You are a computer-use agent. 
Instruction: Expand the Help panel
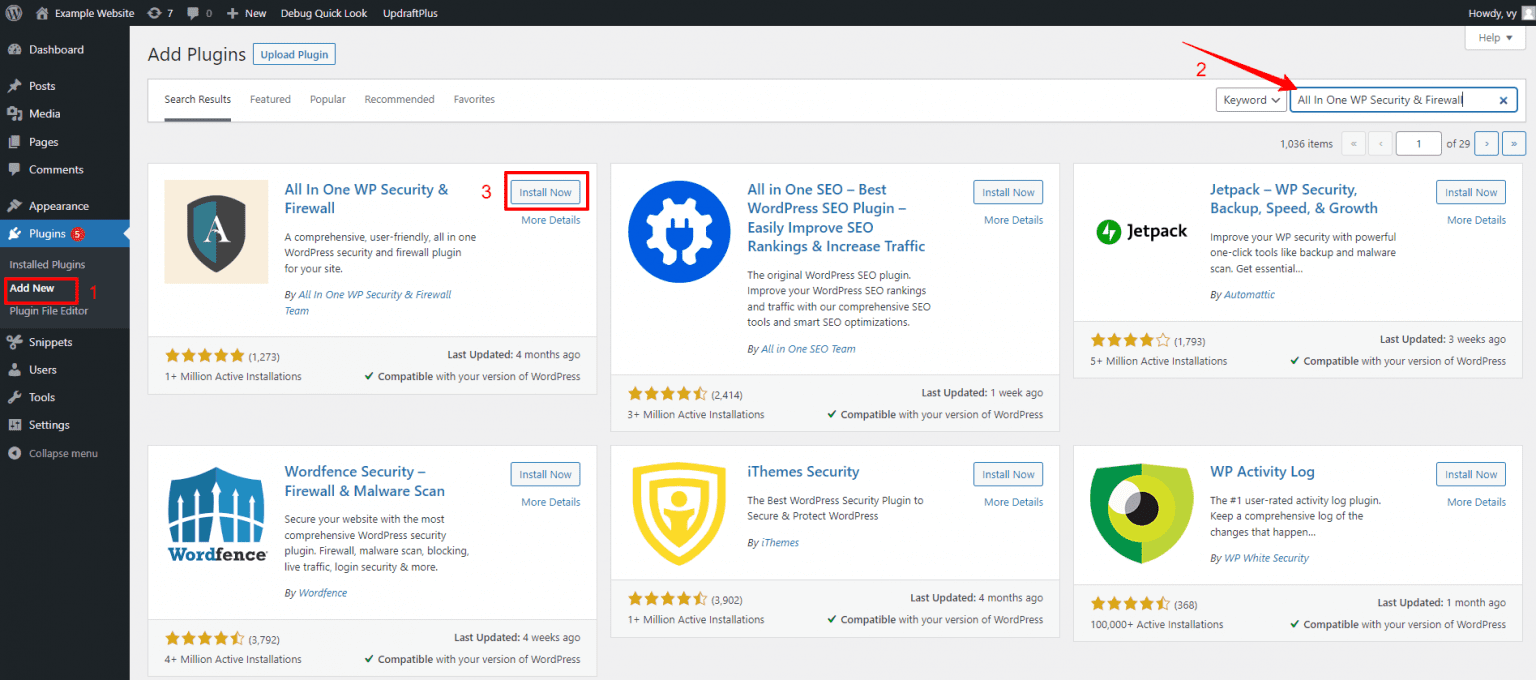tap(1495, 38)
